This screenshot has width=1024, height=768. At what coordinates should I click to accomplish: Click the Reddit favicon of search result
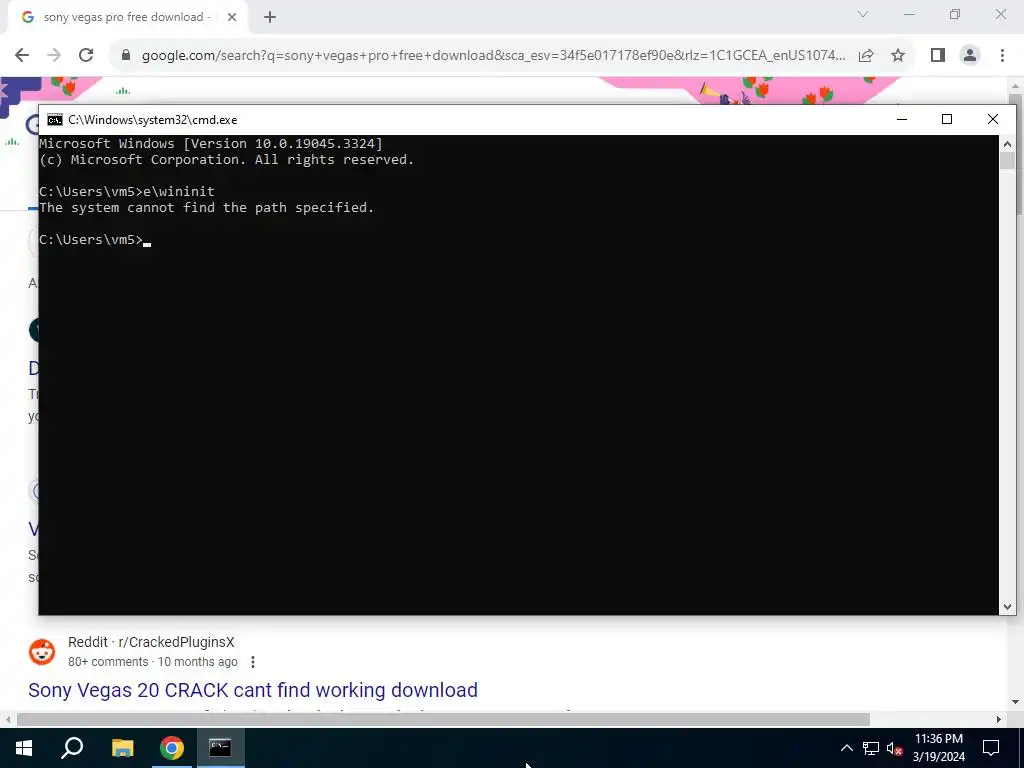42,652
